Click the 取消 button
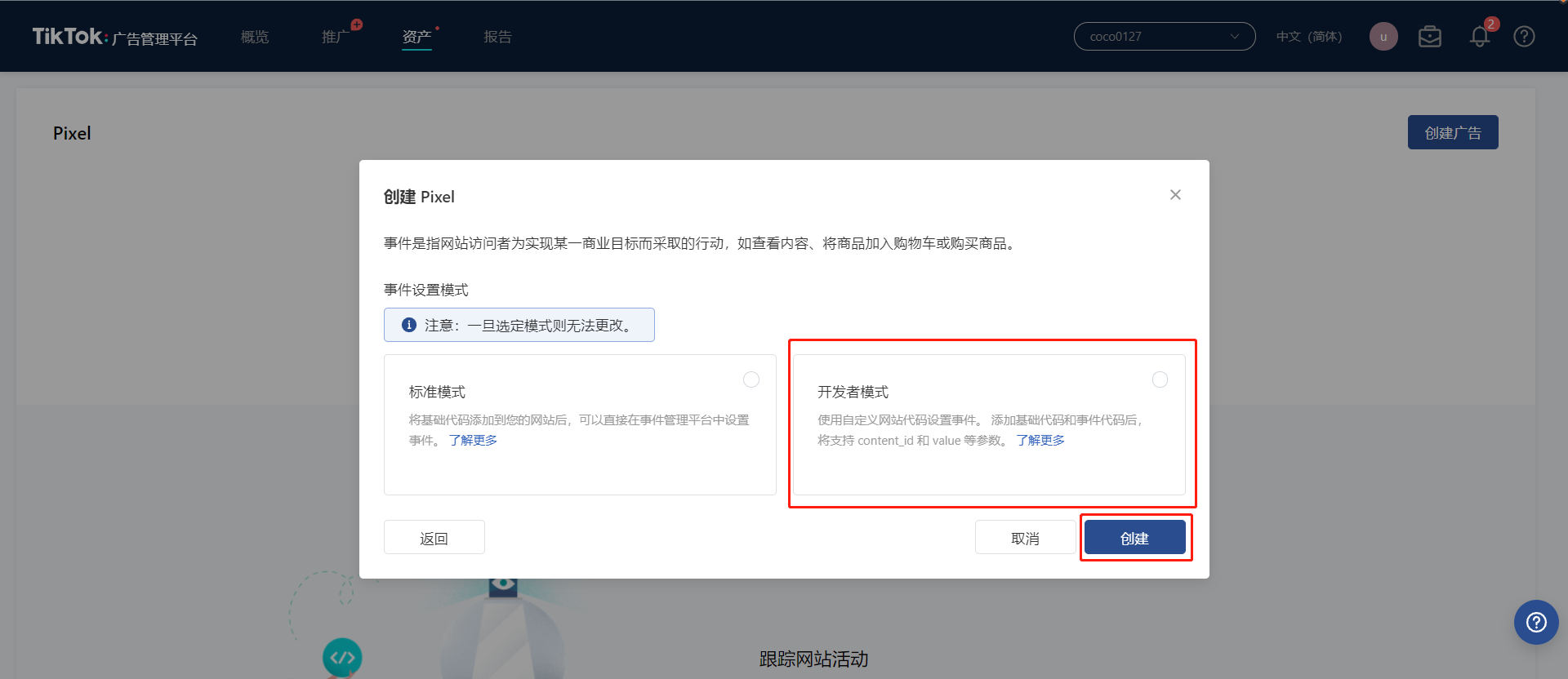The width and height of the screenshot is (1568, 679). click(1026, 537)
